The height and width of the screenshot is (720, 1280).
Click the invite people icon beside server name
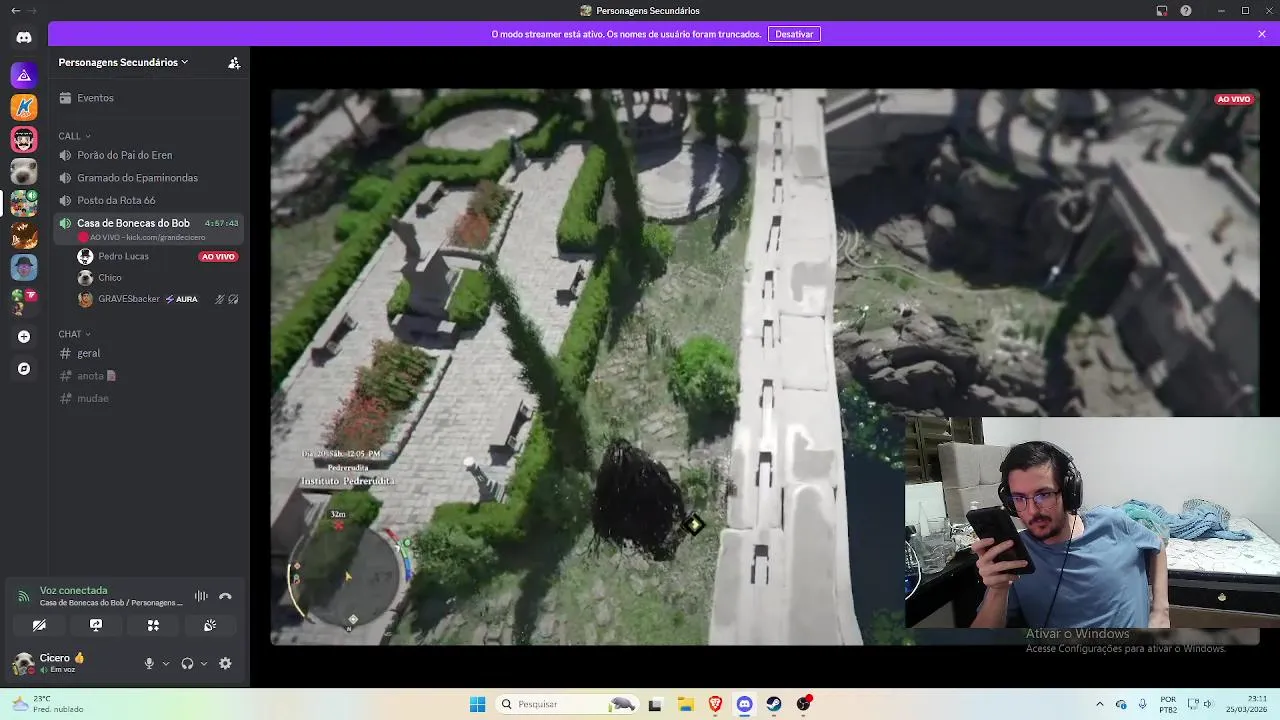point(234,62)
